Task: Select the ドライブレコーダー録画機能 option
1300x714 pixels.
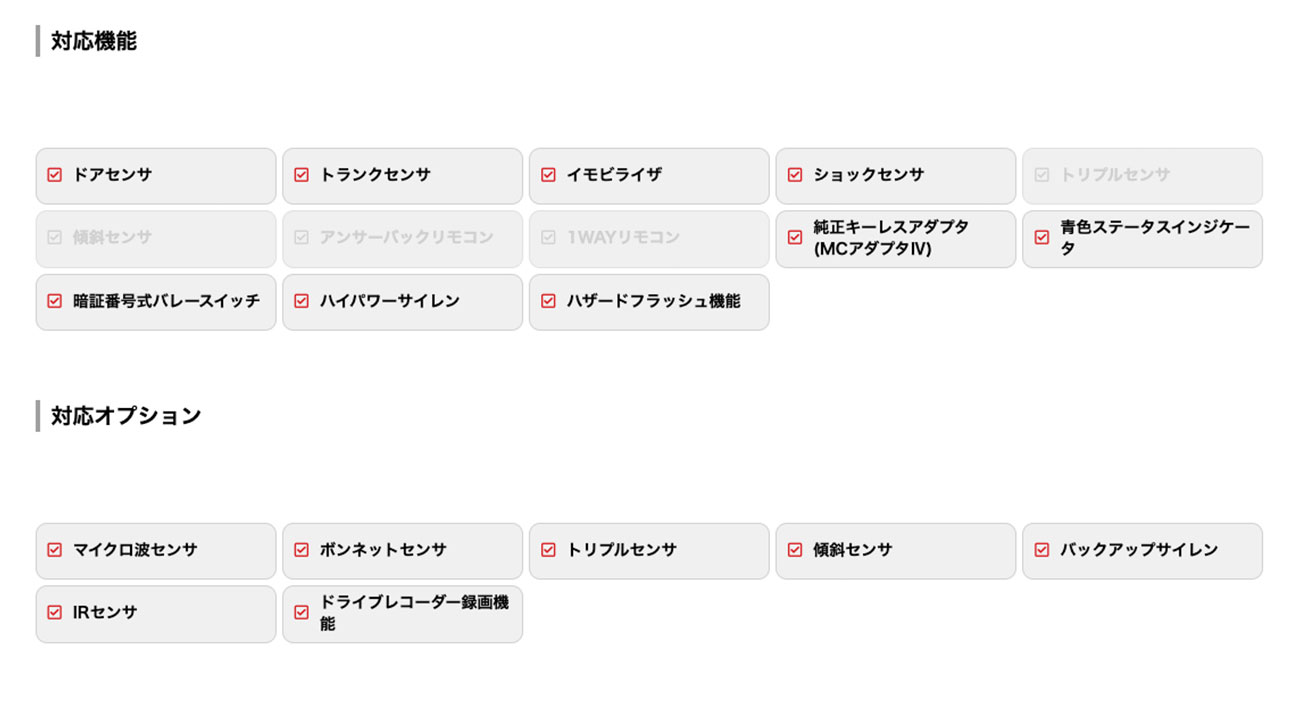Action: click(x=402, y=614)
